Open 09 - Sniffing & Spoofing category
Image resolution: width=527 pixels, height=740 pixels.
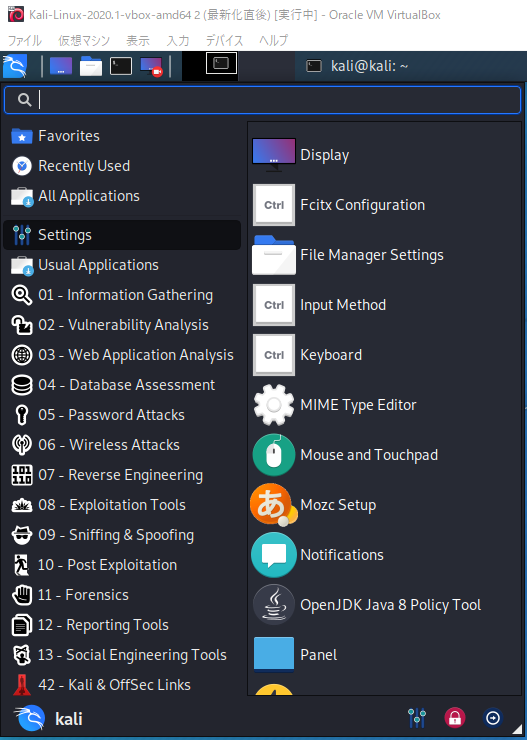pos(122,535)
